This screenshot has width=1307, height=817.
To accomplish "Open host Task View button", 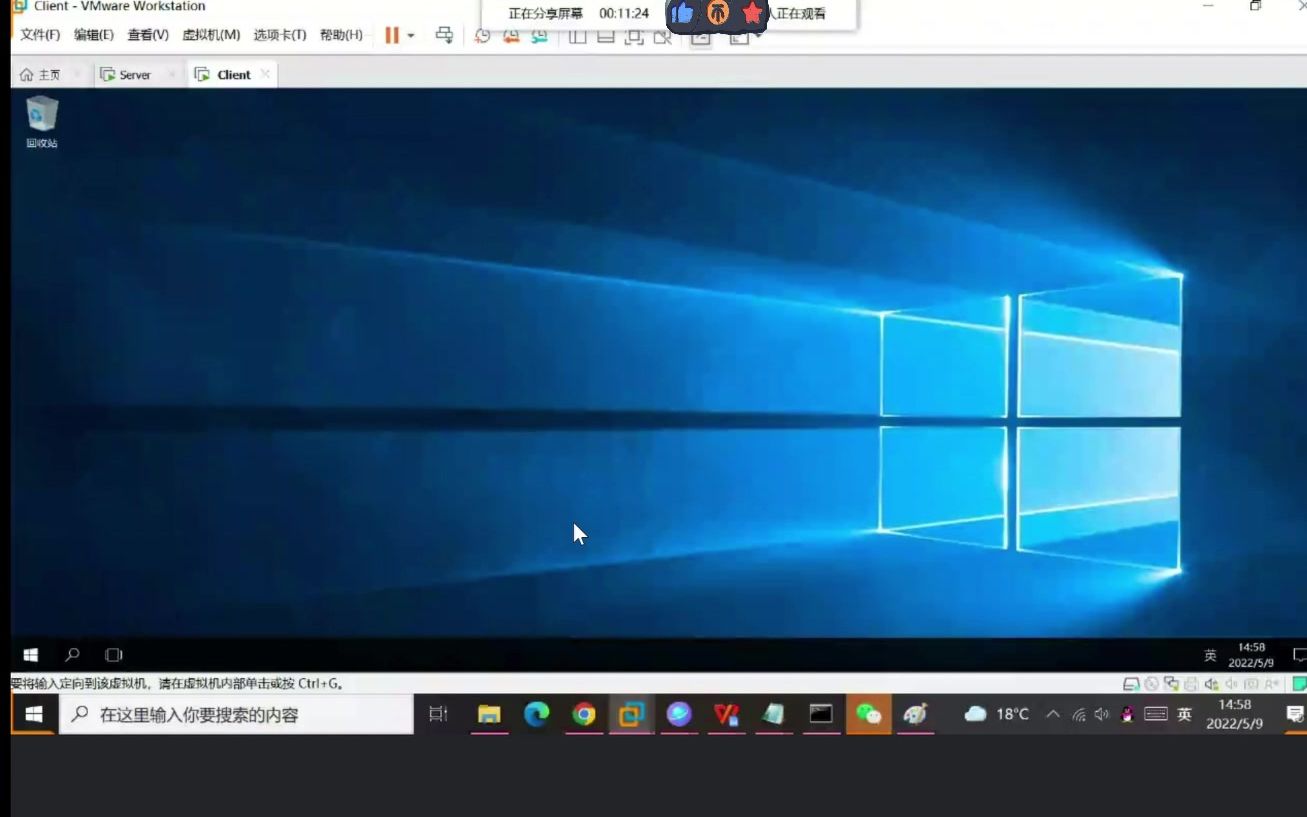I will tap(438, 714).
